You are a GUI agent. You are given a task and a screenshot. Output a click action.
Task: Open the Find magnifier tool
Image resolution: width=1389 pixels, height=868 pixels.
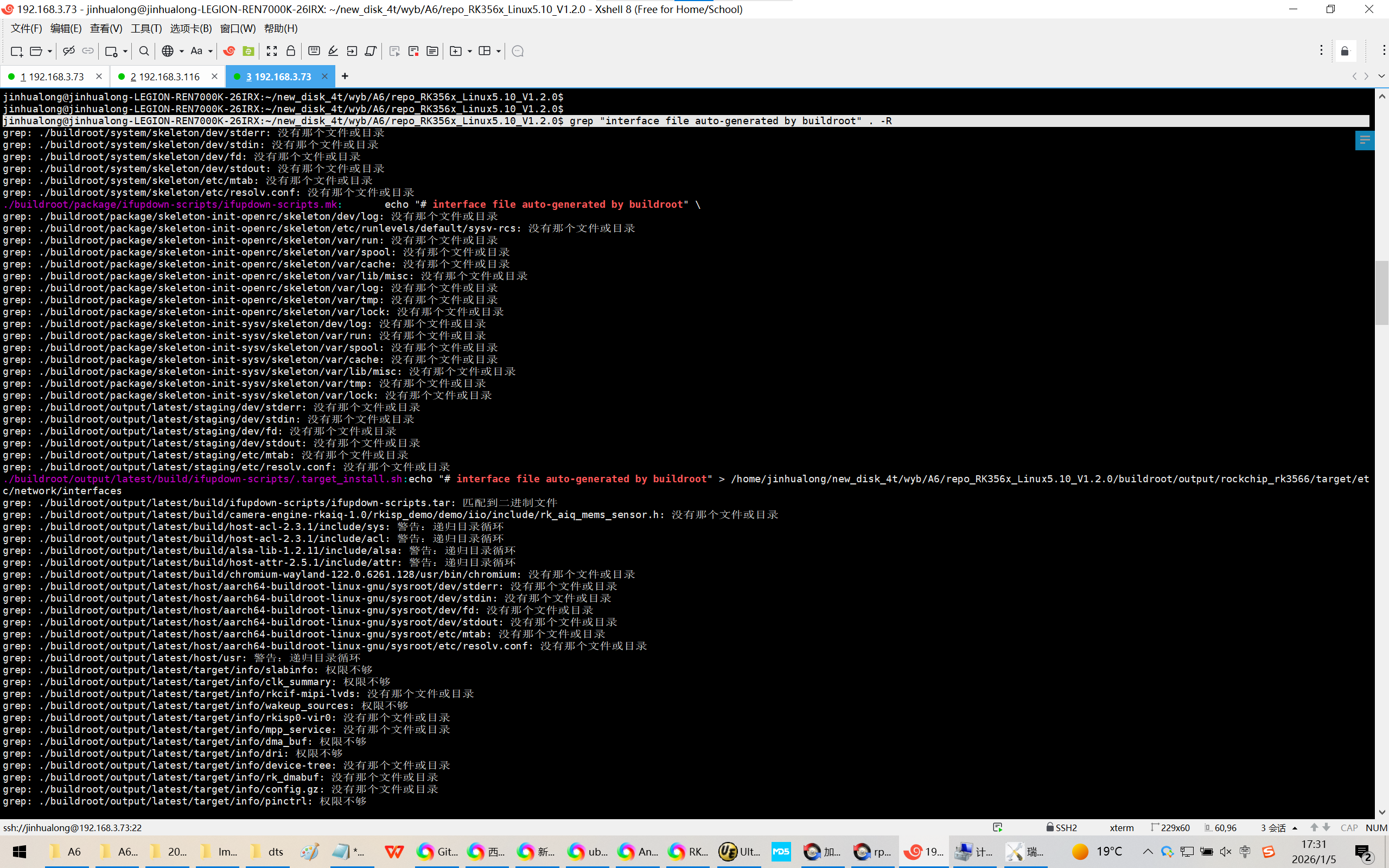pos(144,51)
